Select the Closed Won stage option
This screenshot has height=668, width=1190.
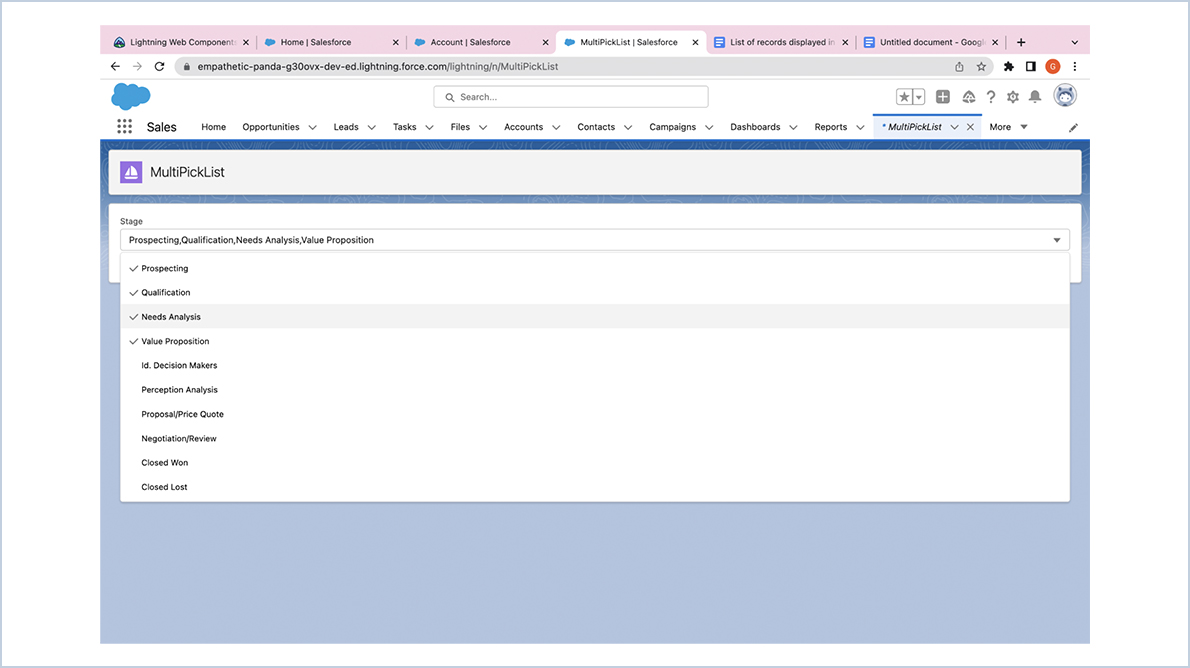pos(164,462)
